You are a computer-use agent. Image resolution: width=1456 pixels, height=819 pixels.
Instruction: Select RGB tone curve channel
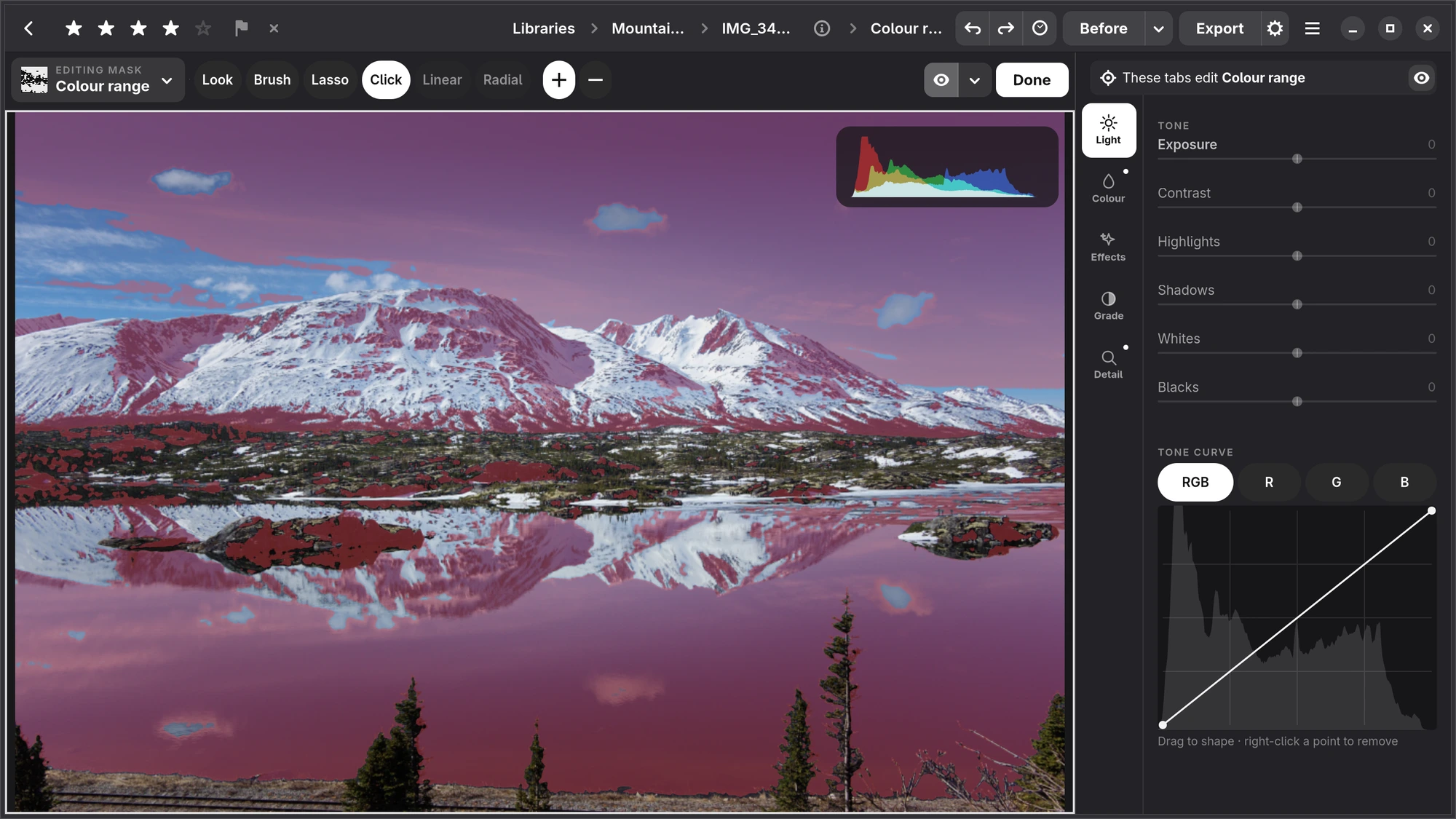click(1195, 482)
